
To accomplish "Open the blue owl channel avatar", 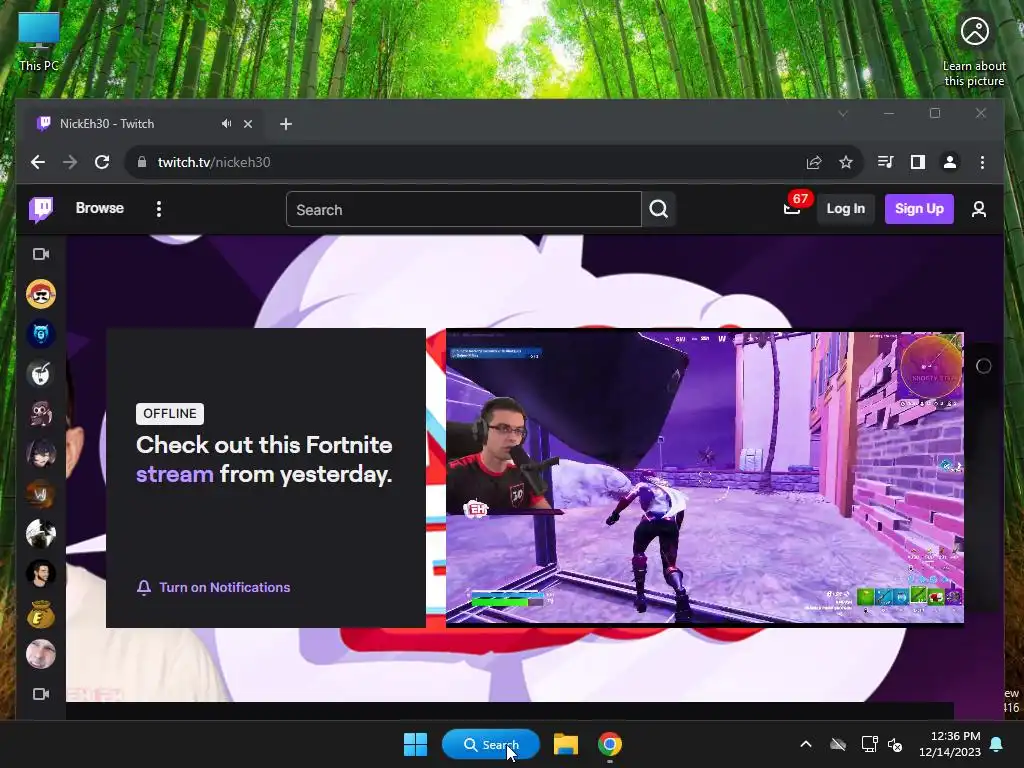I will pyautogui.click(x=40, y=334).
